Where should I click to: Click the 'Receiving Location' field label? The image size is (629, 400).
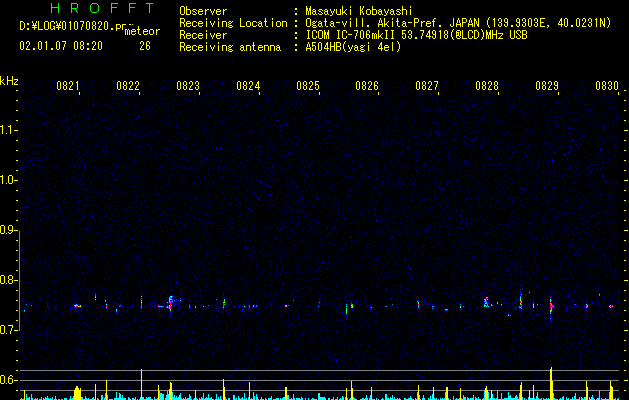233,23
